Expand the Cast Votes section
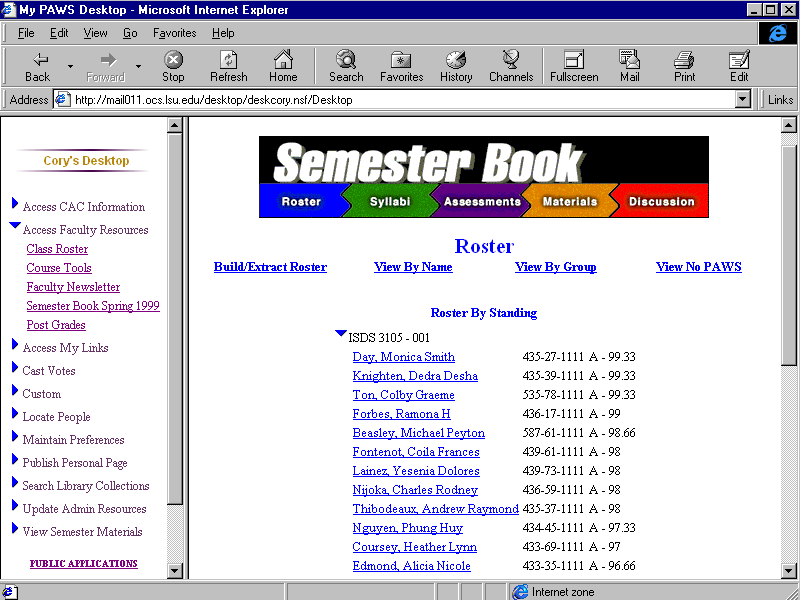 (x=15, y=367)
